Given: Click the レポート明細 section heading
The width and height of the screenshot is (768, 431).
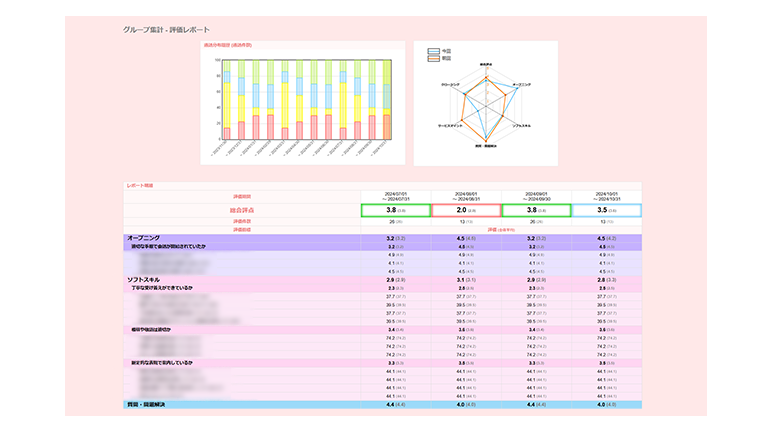Looking at the screenshot, I should [x=140, y=185].
